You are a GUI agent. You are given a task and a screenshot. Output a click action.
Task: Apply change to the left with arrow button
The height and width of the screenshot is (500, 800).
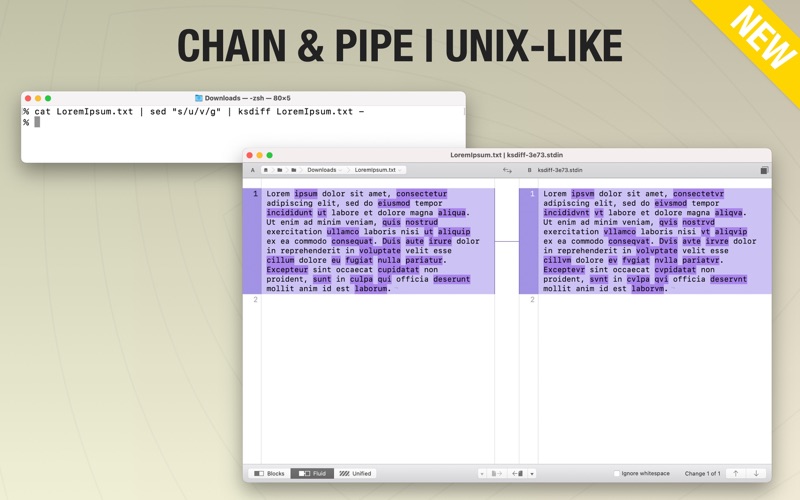[517, 474]
